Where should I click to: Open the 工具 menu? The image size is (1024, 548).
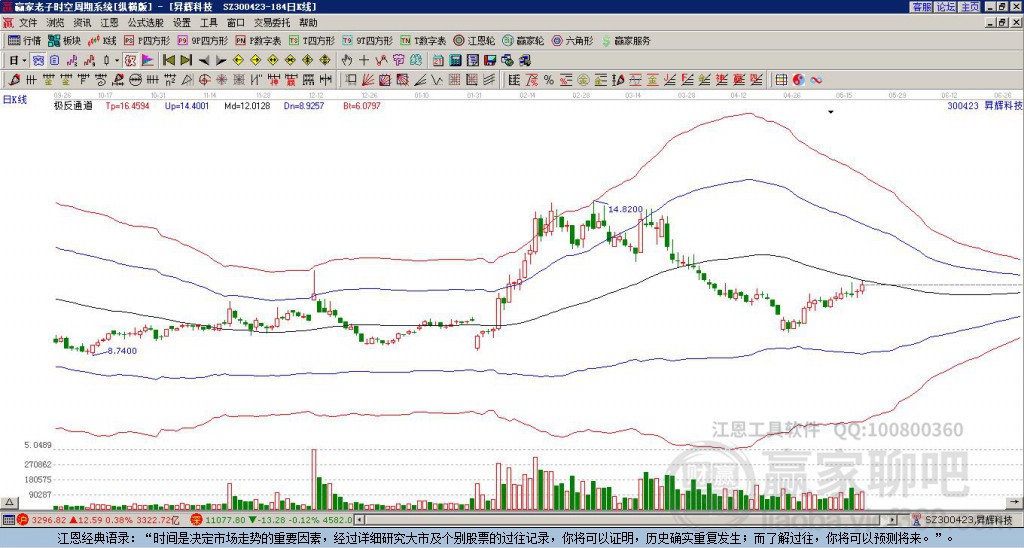(x=208, y=23)
